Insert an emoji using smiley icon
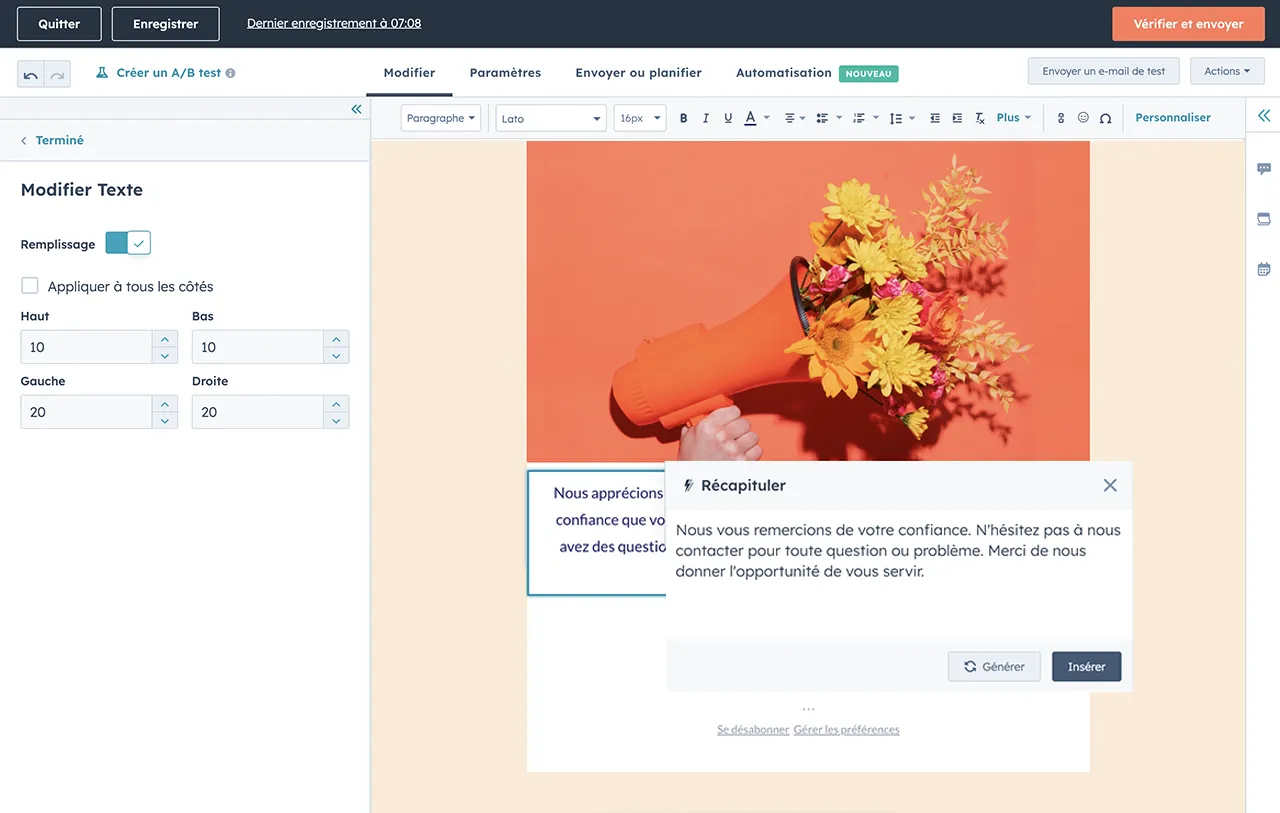 1083,118
